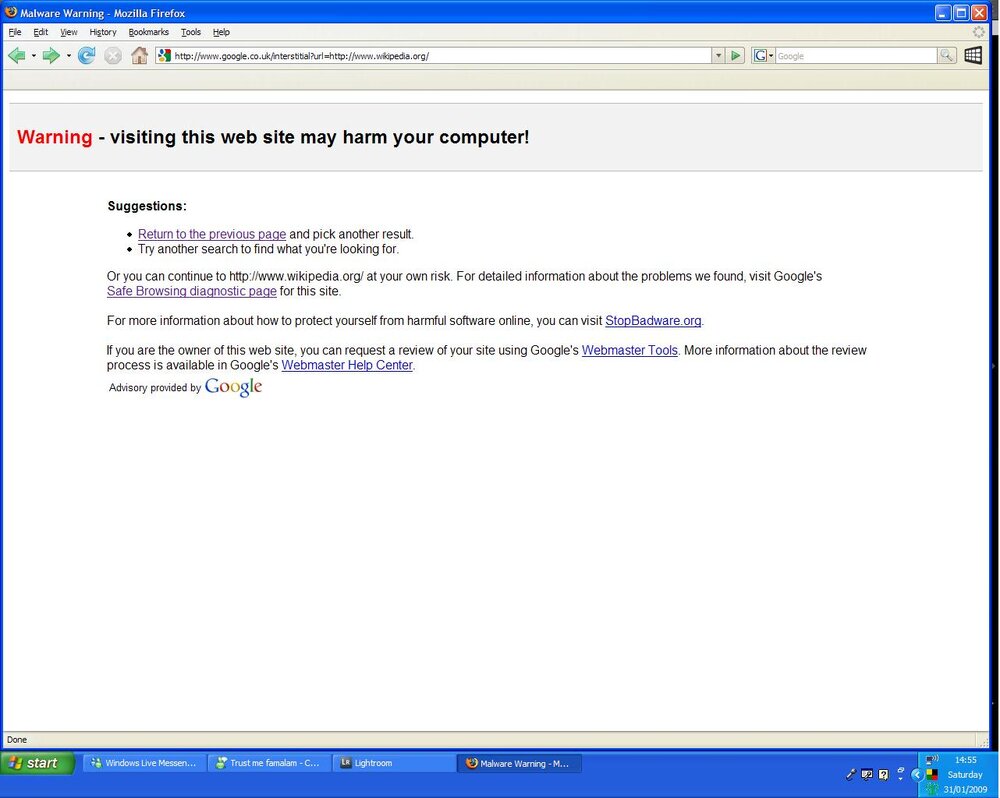Click the wireless network tray icon
1000x798 pixels.
click(x=932, y=760)
